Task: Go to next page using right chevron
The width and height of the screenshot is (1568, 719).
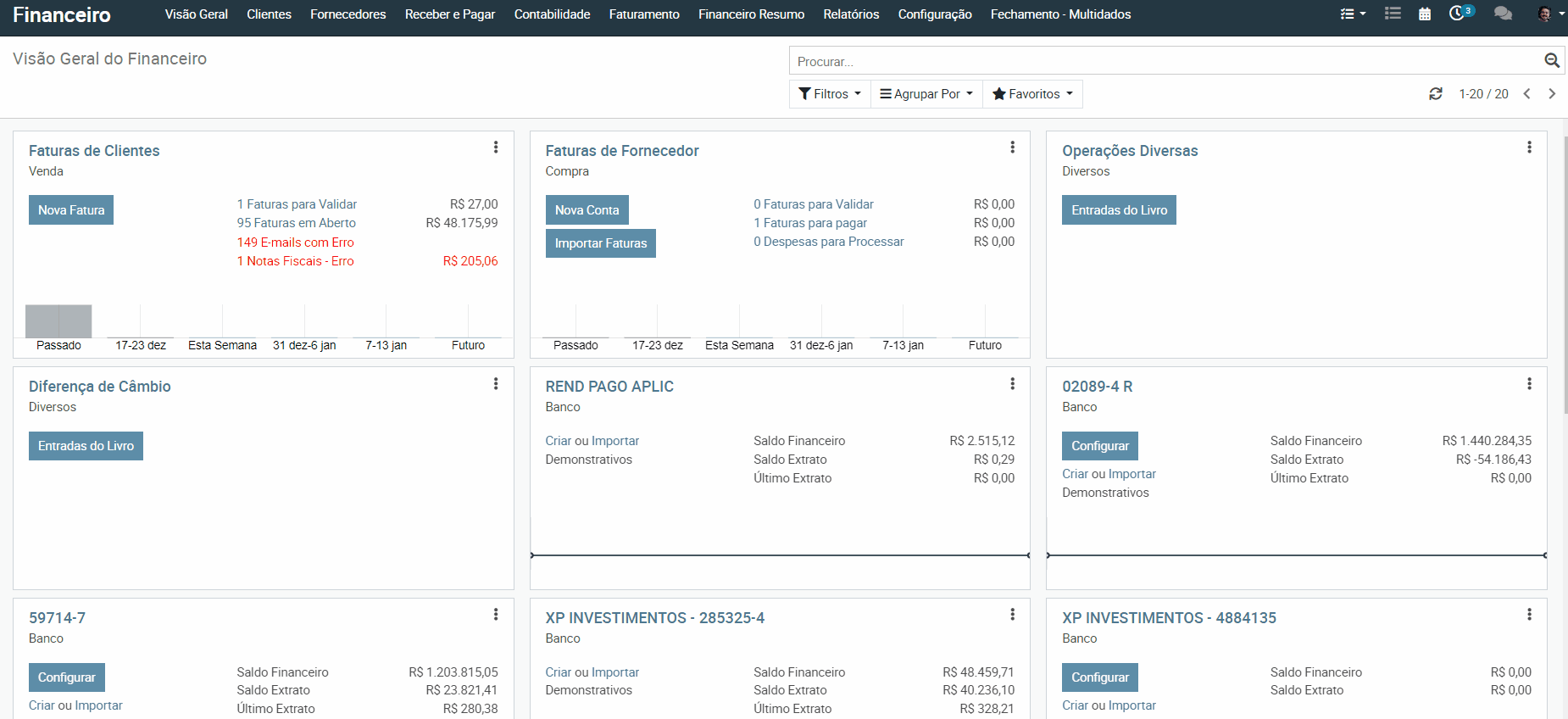Action: (x=1552, y=94)
